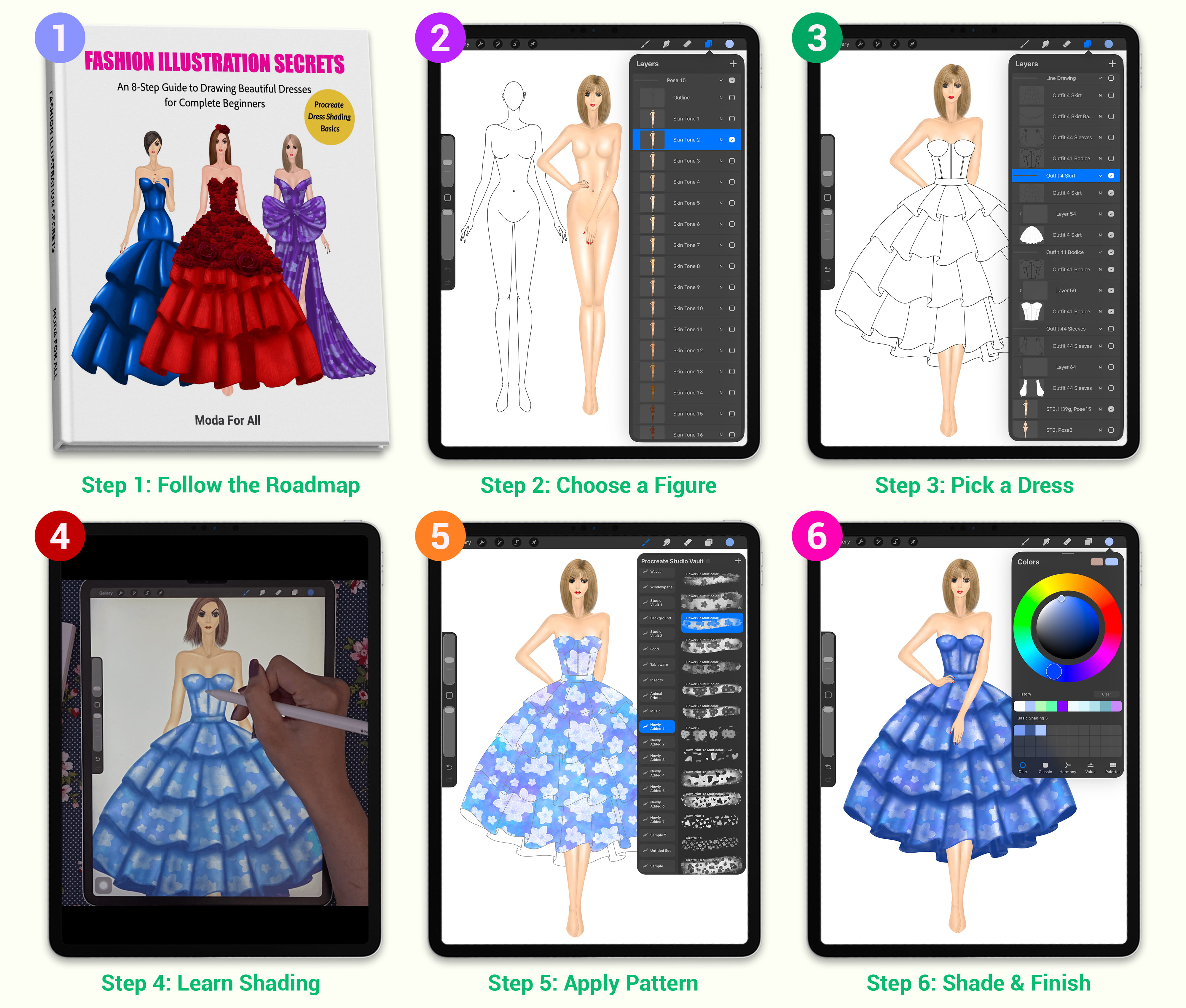
Task: Select the S-shaped Selection tool on Step 2 iPad
Action: [515, 44]
